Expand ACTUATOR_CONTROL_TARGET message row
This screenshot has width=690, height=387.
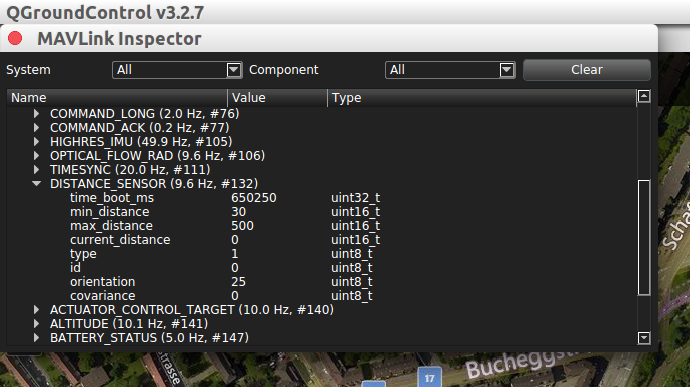click(37, 310)
